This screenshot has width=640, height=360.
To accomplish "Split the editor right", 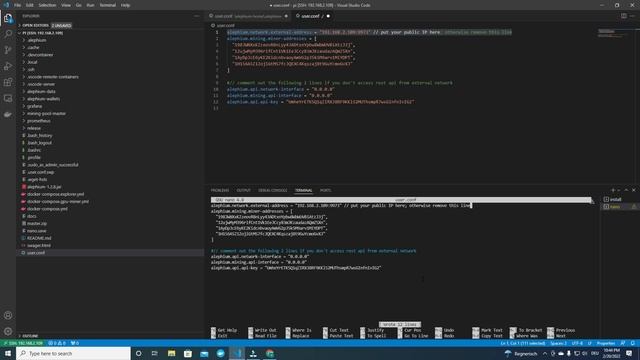I will 624,16.
